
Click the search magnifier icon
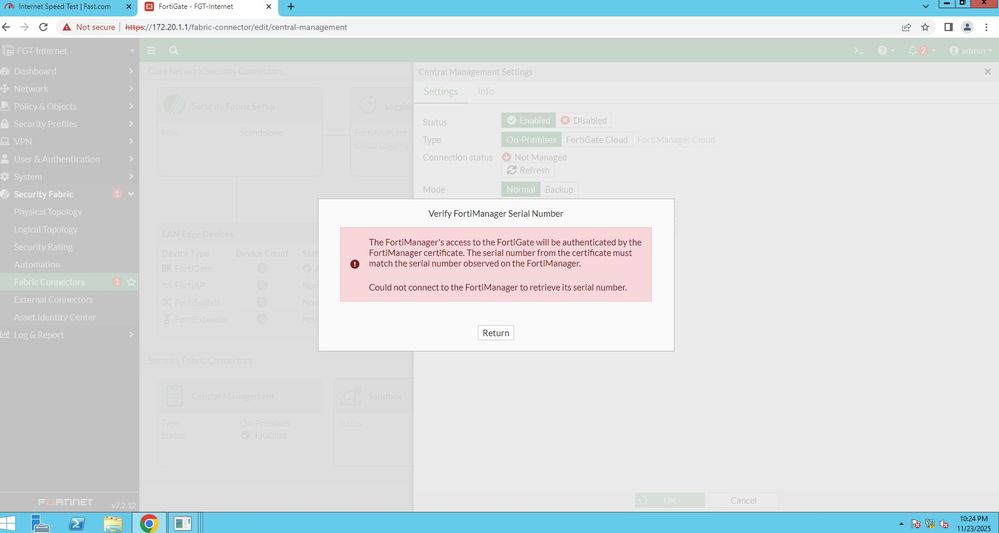point(173,50)
